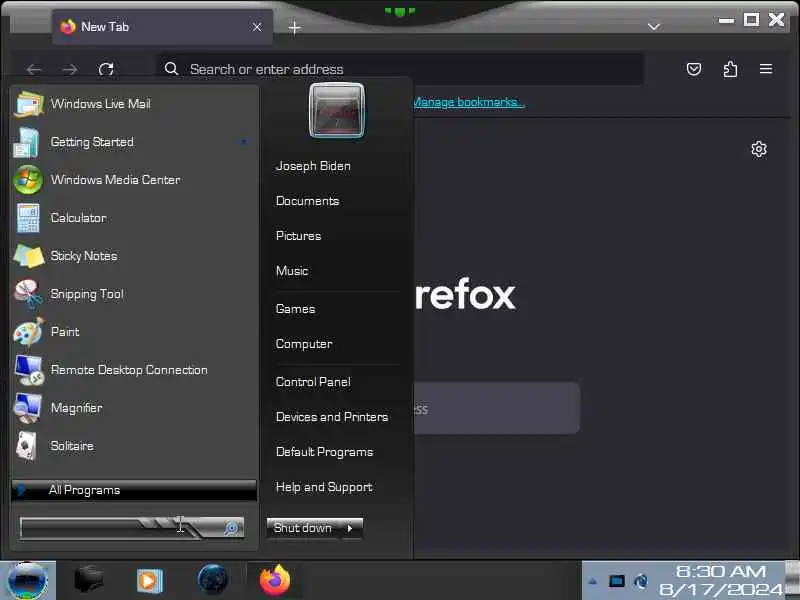Open the Firefox hamburger menu
Viewport: 800px width, 600px height.
click(x=765, y=69)
